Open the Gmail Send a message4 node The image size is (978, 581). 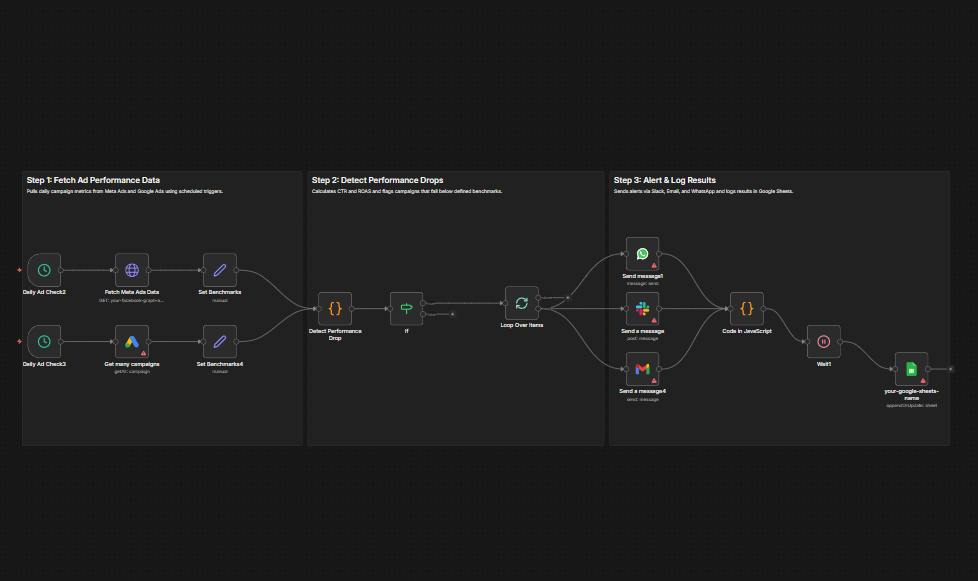pyautogui.click(x=642, y=369)
